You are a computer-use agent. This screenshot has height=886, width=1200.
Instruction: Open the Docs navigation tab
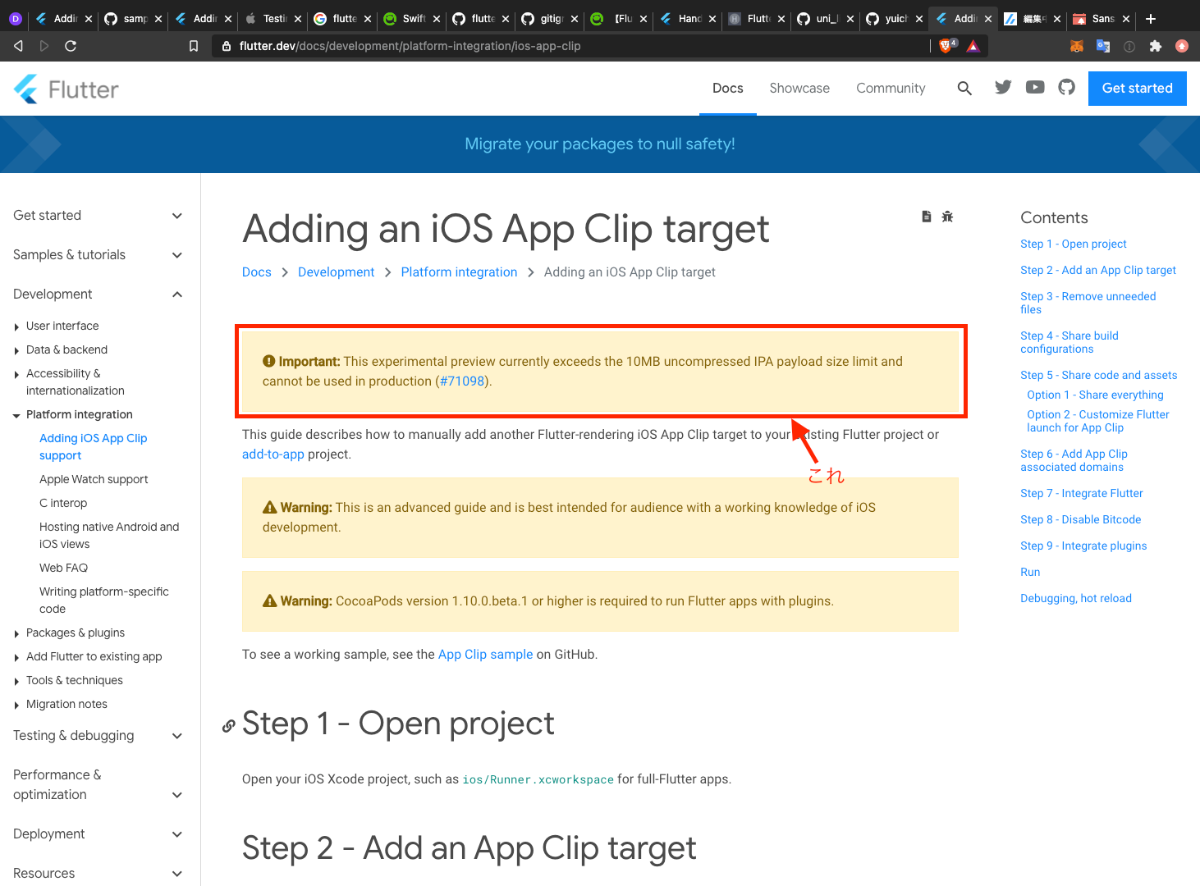[728, 88]
